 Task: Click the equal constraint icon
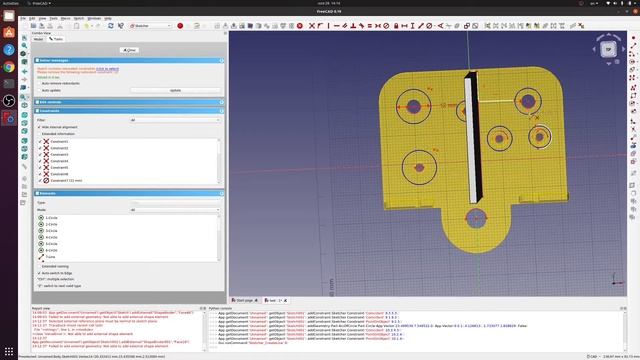point(369,26)
